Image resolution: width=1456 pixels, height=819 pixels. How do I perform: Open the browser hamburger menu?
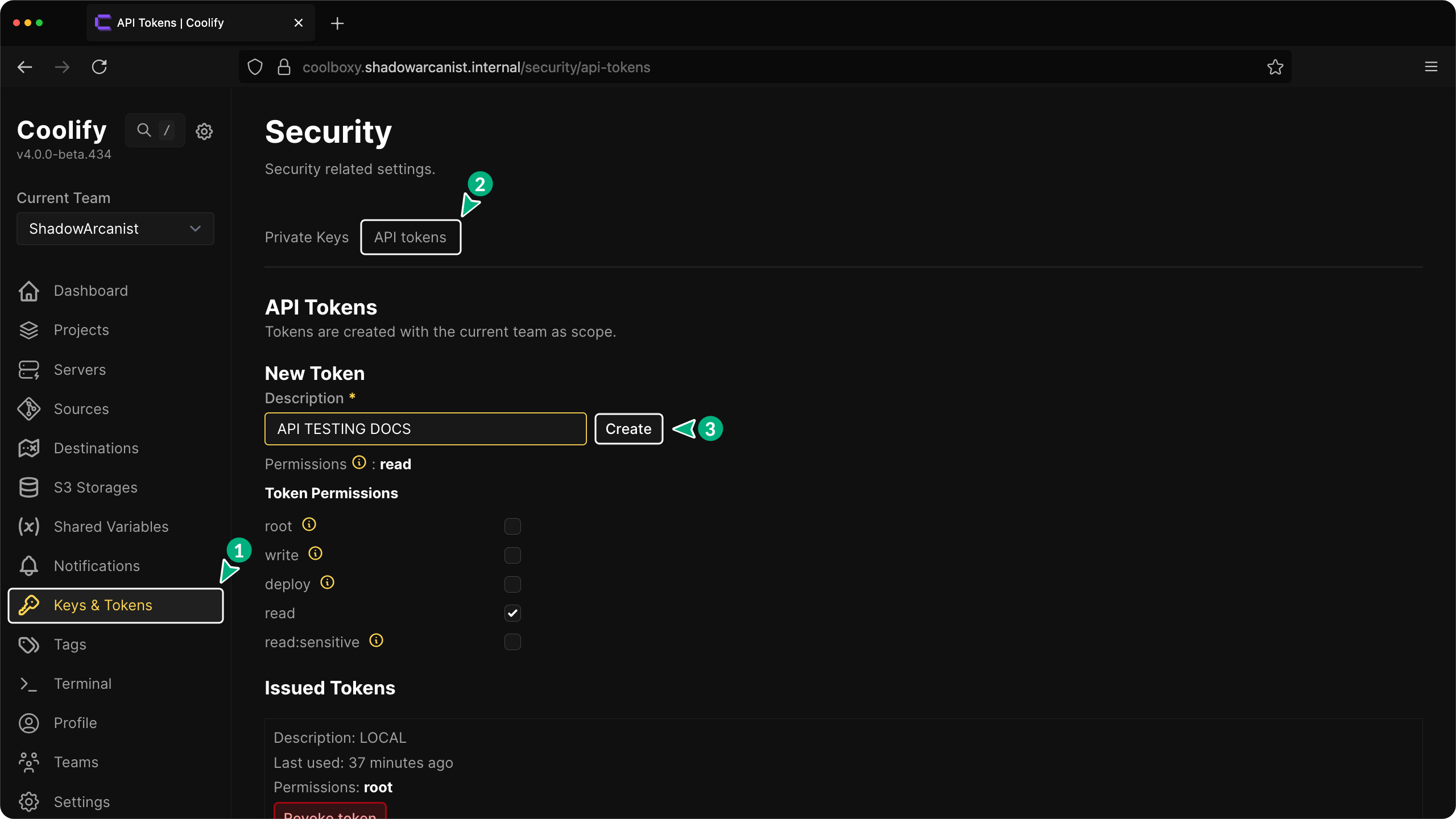click(x=1431, y=67)
